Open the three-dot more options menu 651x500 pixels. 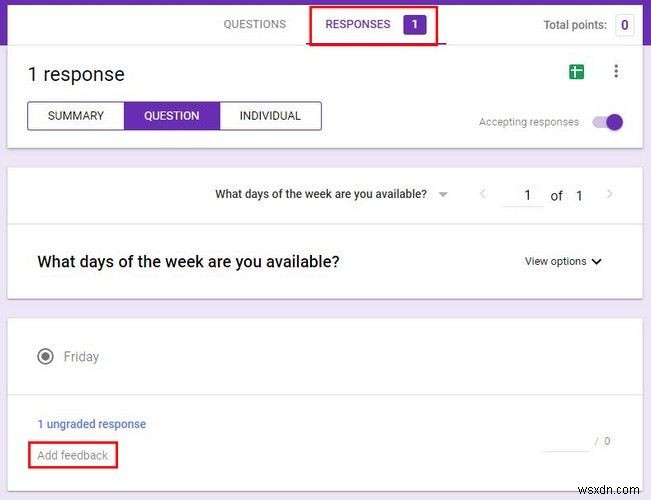tap(616, 71)
